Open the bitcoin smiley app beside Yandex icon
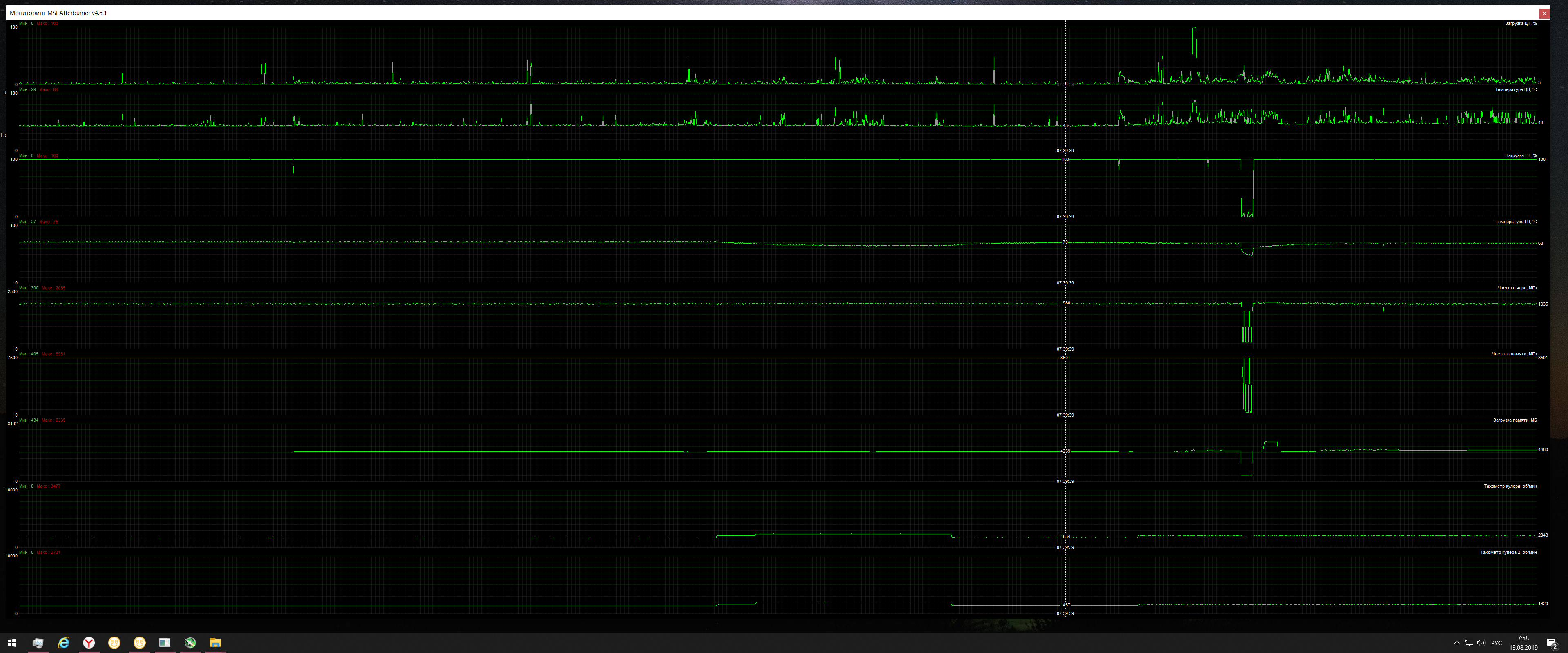The height and width of the screenshot is (653, 1568). tap(114, 643)
